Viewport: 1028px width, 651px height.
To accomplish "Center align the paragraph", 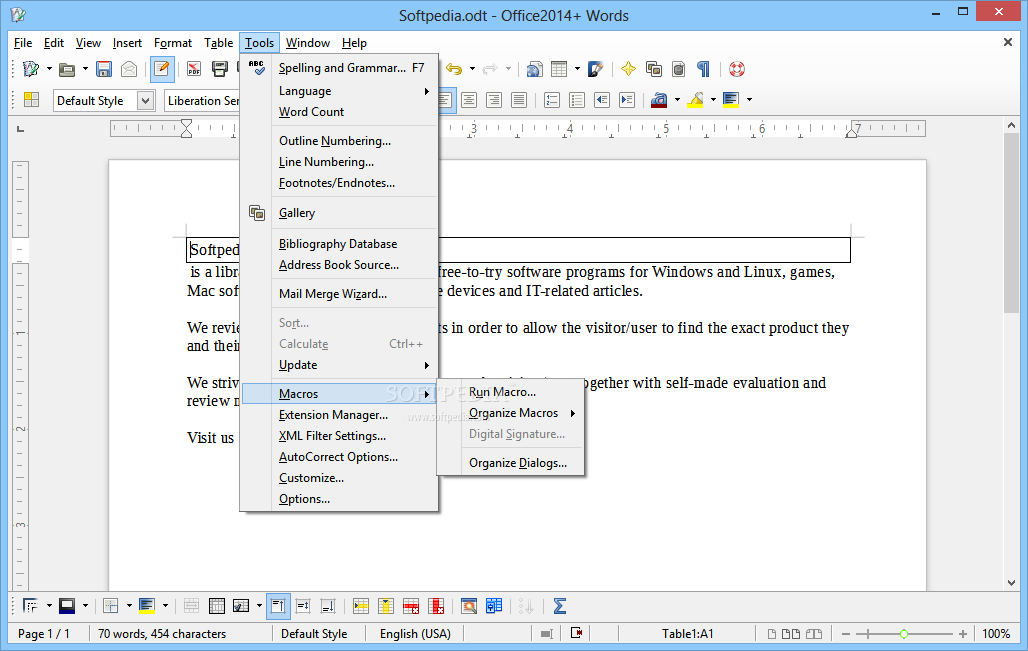I will click(x=469, y=100).
